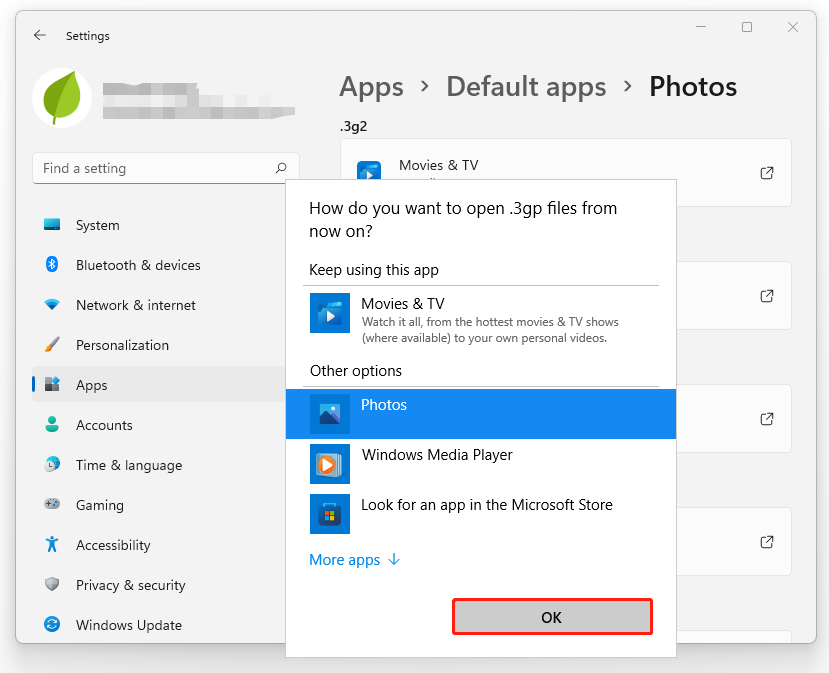Click the Windows Update refresh icon
Viewport: 829px width, 673px height.
coord(52,624)
